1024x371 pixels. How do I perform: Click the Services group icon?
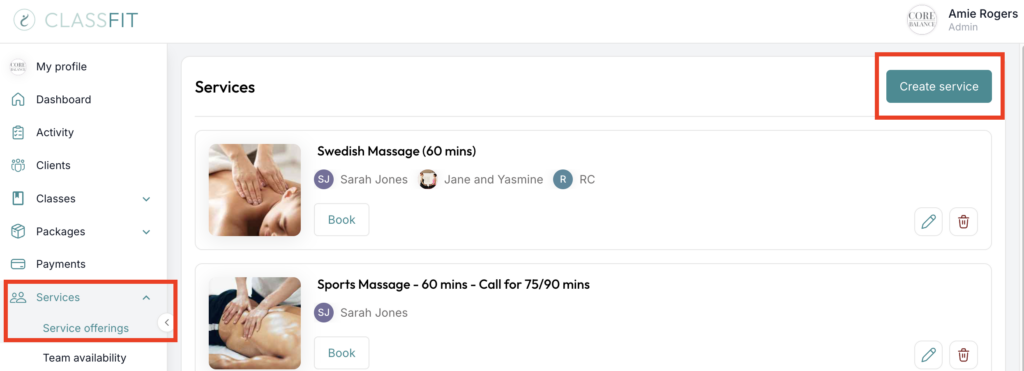18,297
